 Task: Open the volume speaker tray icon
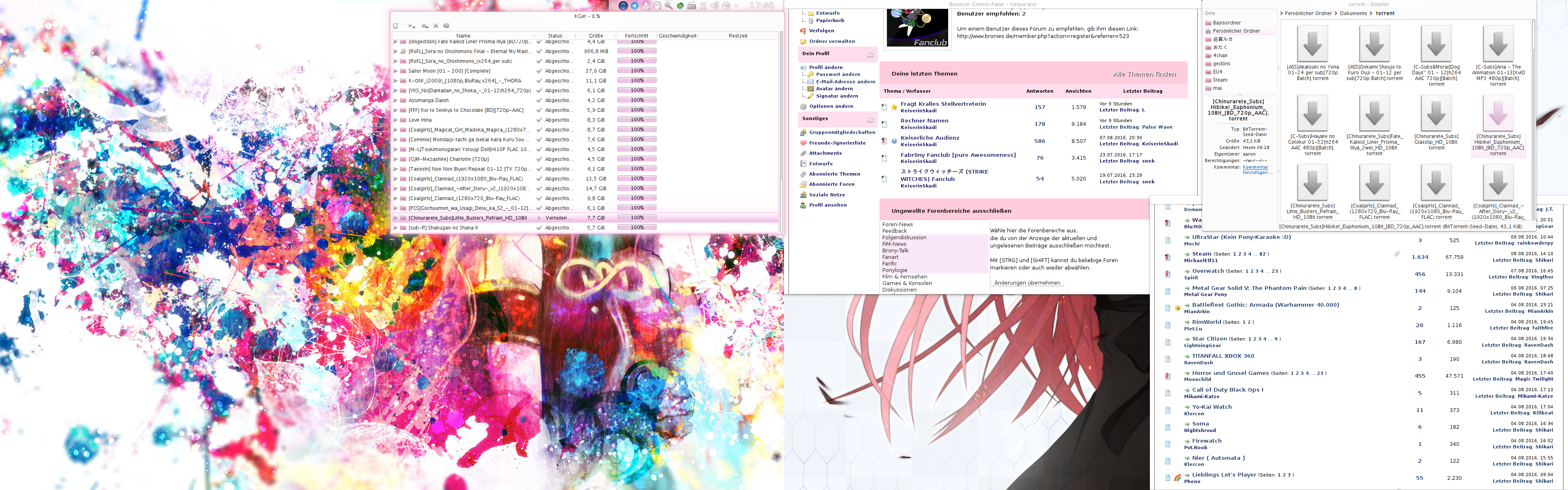[x=714, y=5]
